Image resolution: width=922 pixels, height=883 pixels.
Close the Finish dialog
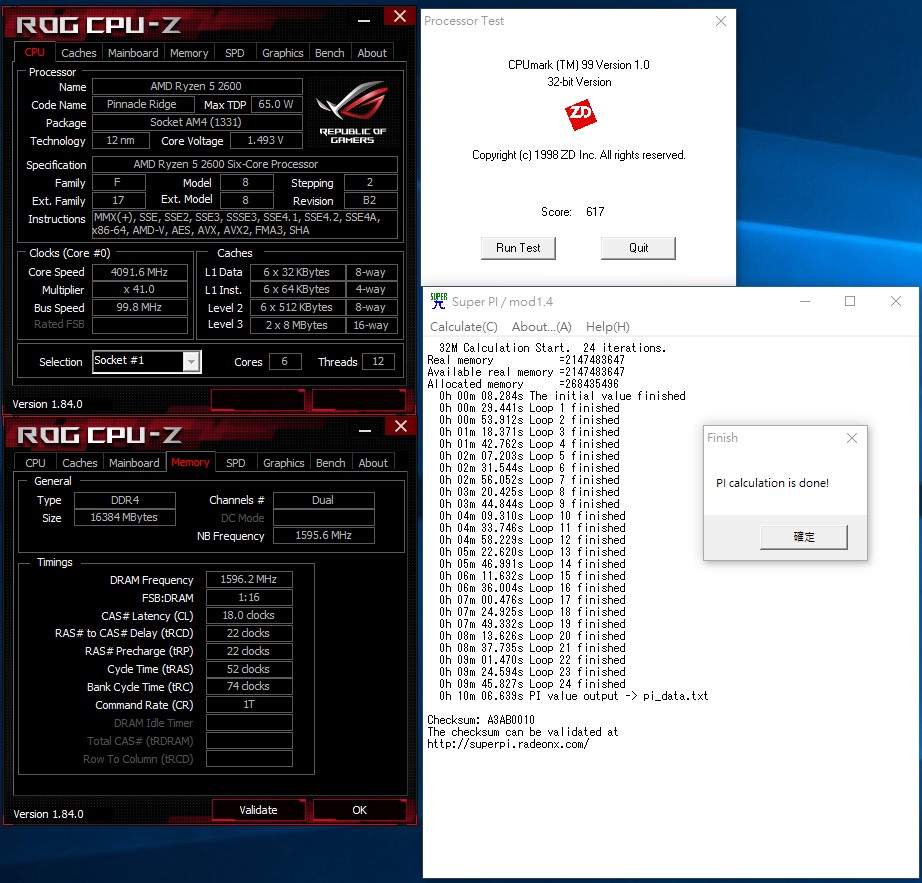point(851,438)
